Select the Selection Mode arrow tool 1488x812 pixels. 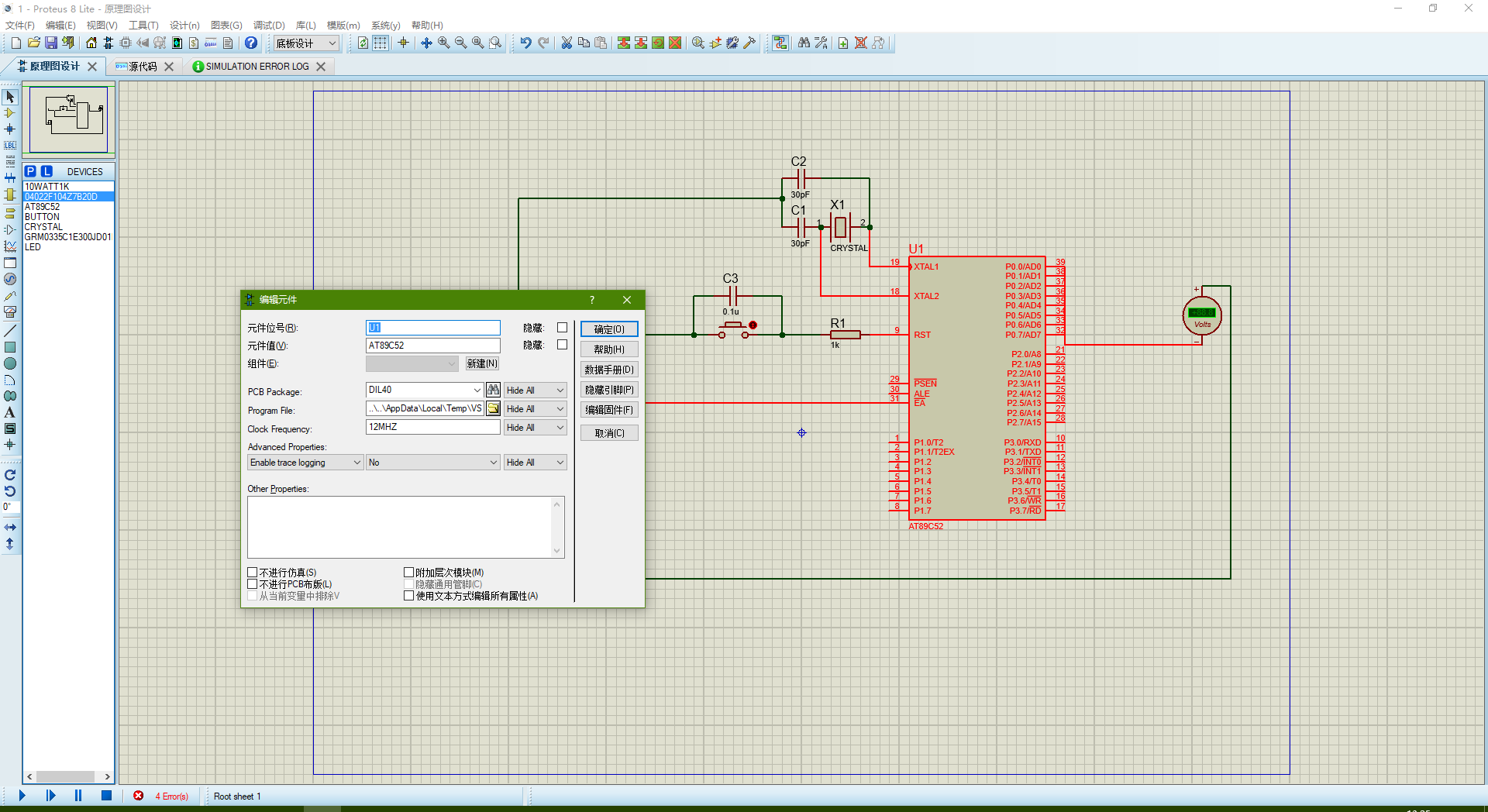[10, 97]
